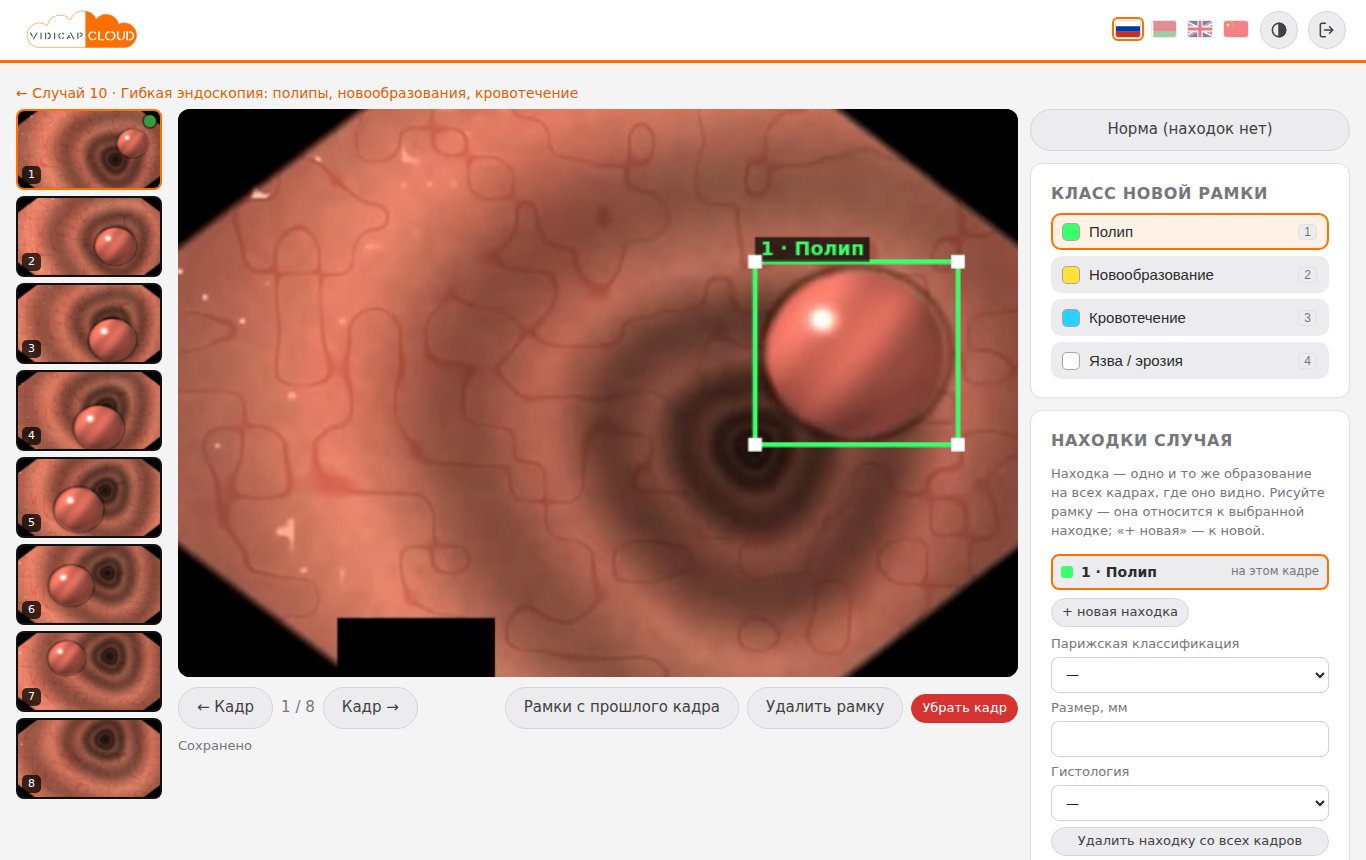Screen dimensions: 1366x860
Task: Expand the Гистология dropdown
Action: point(1190,803)
